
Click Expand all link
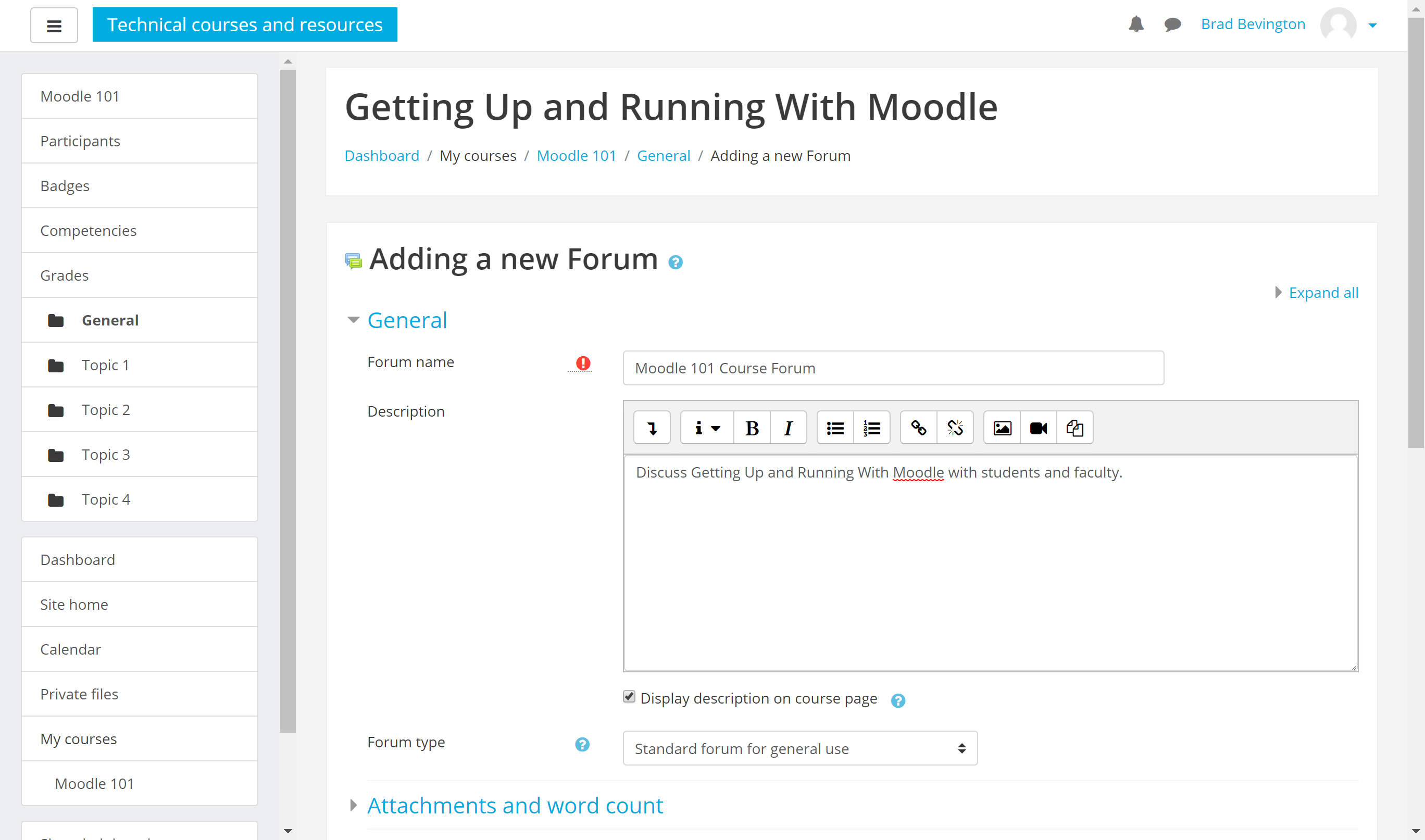1322,293
